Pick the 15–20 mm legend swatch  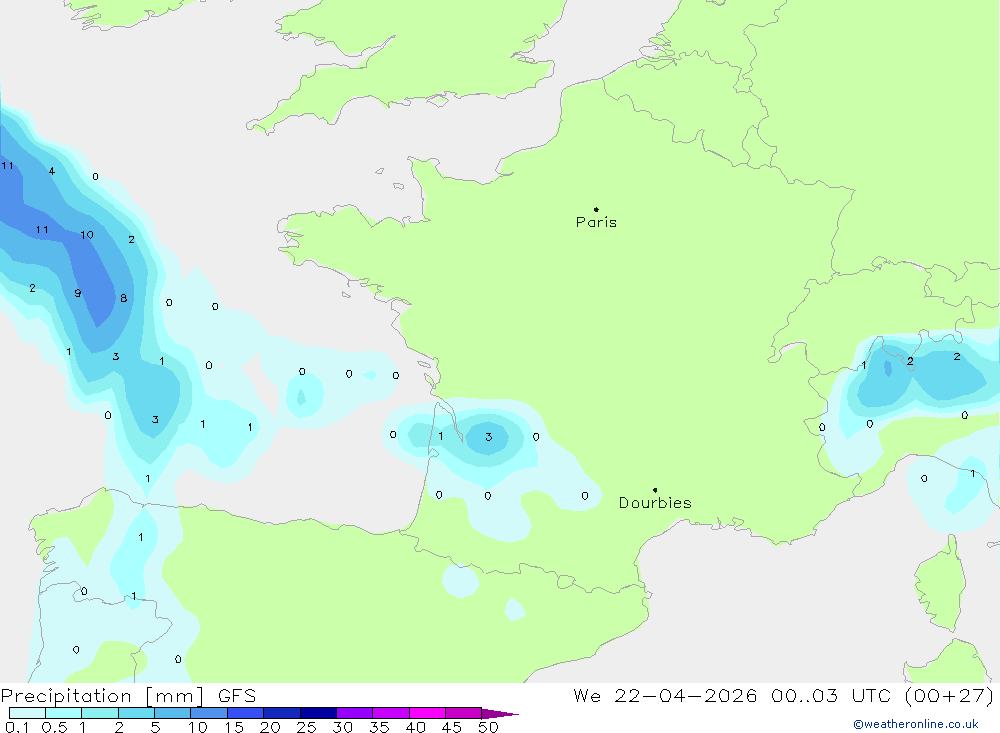point(246,713)
